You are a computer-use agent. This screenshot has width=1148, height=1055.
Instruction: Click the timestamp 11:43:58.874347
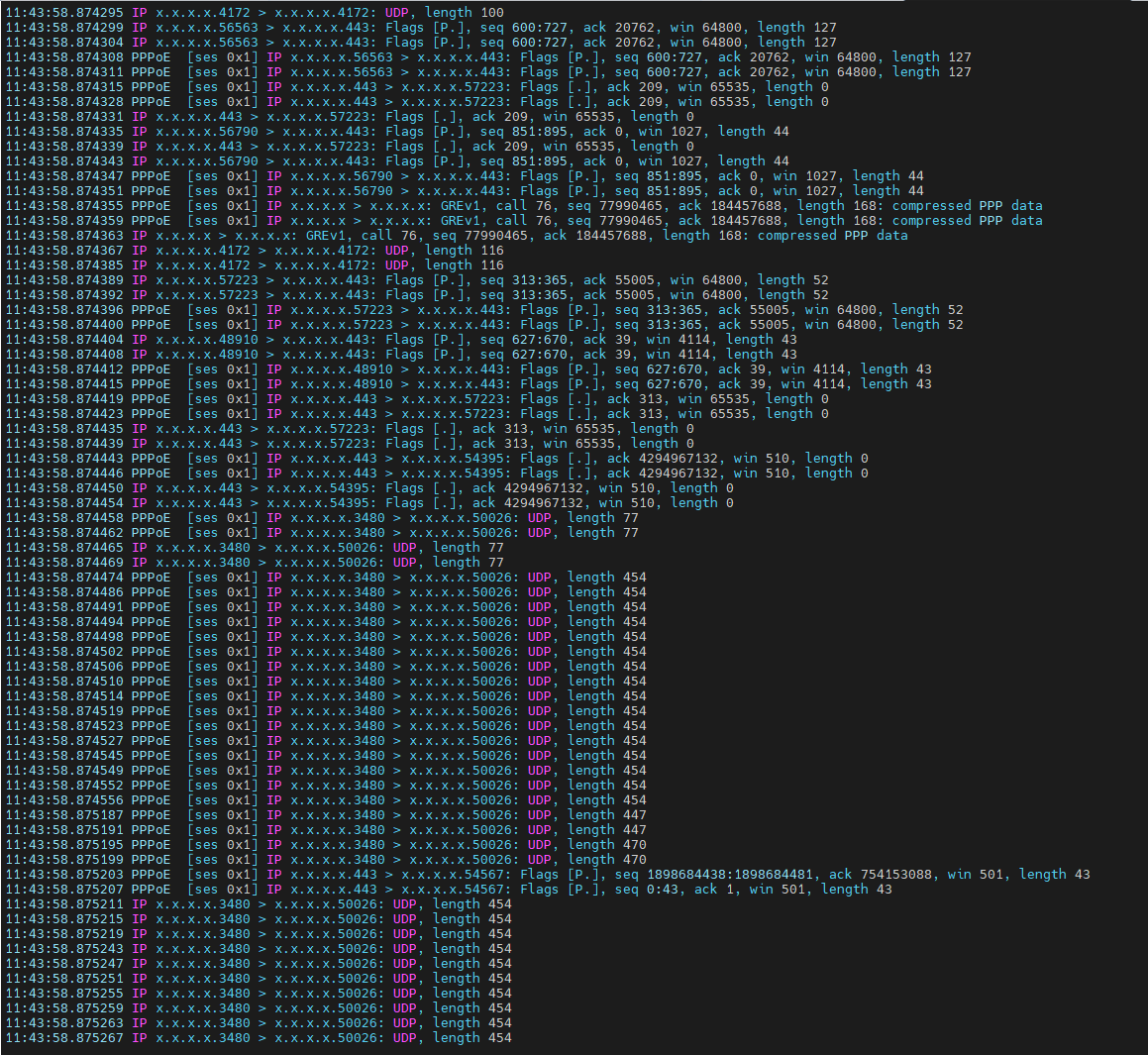(x=64, y=175)
